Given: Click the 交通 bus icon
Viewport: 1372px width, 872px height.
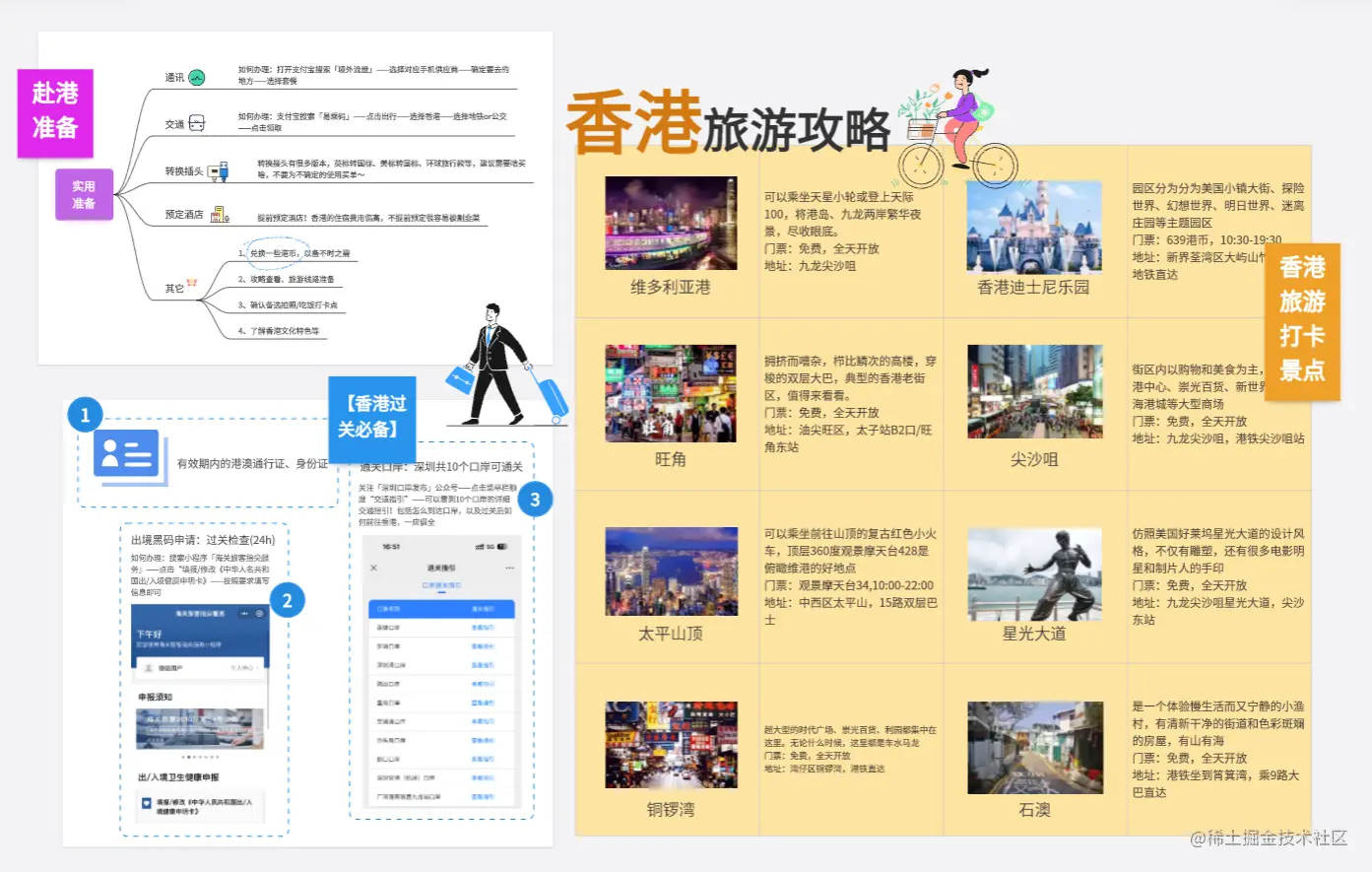Looking at the screenshot, I should (197, 123).
